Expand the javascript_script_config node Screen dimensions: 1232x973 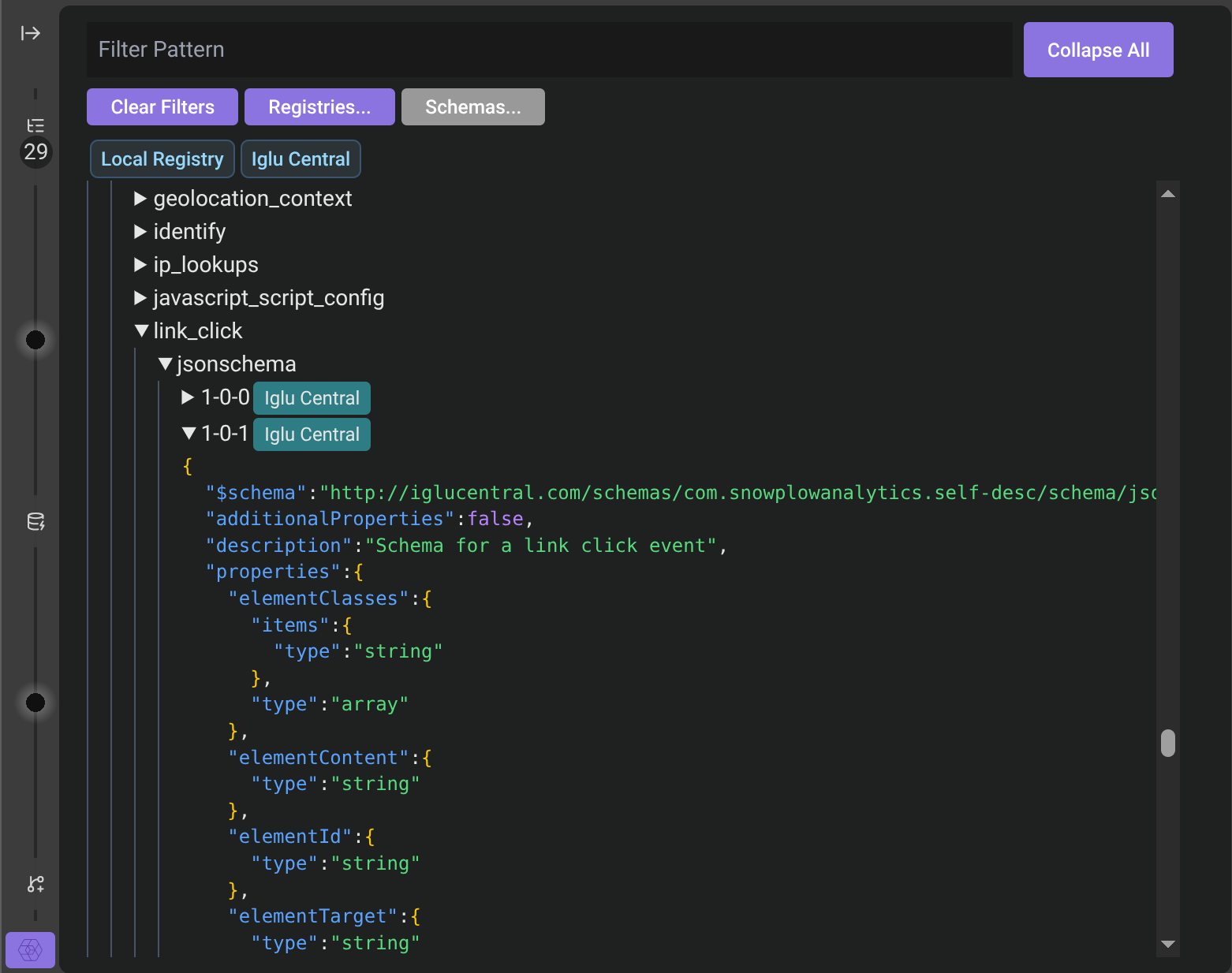point(140,298)
